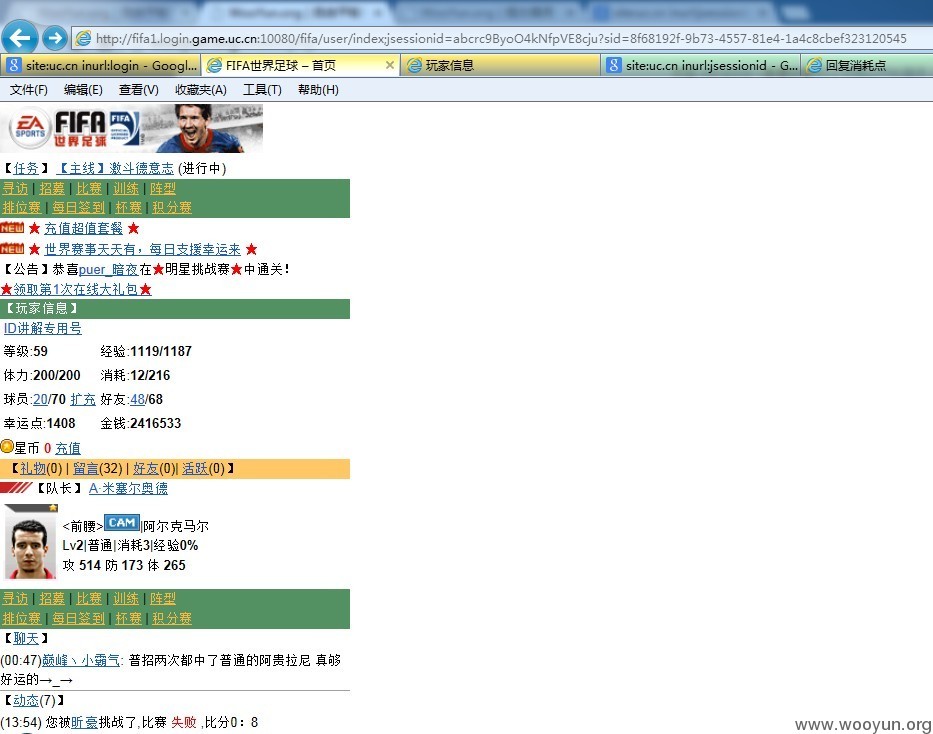Click the CAM position badge

(122, 523)
